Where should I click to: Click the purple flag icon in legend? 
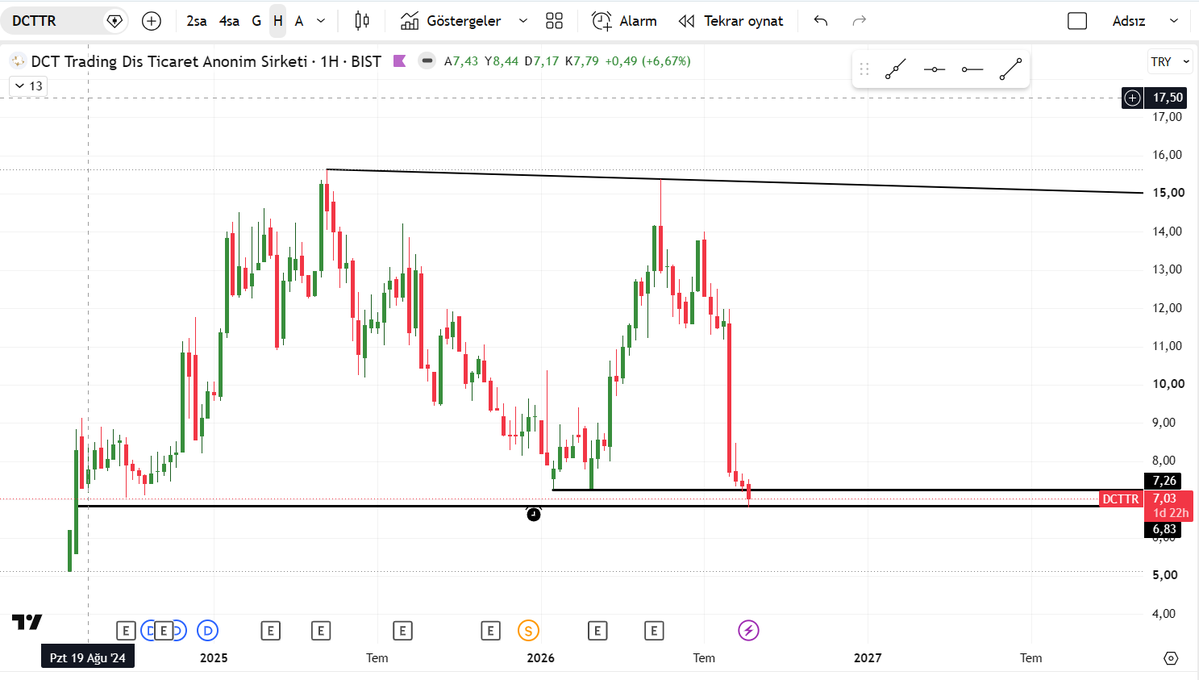pos(399,61)
